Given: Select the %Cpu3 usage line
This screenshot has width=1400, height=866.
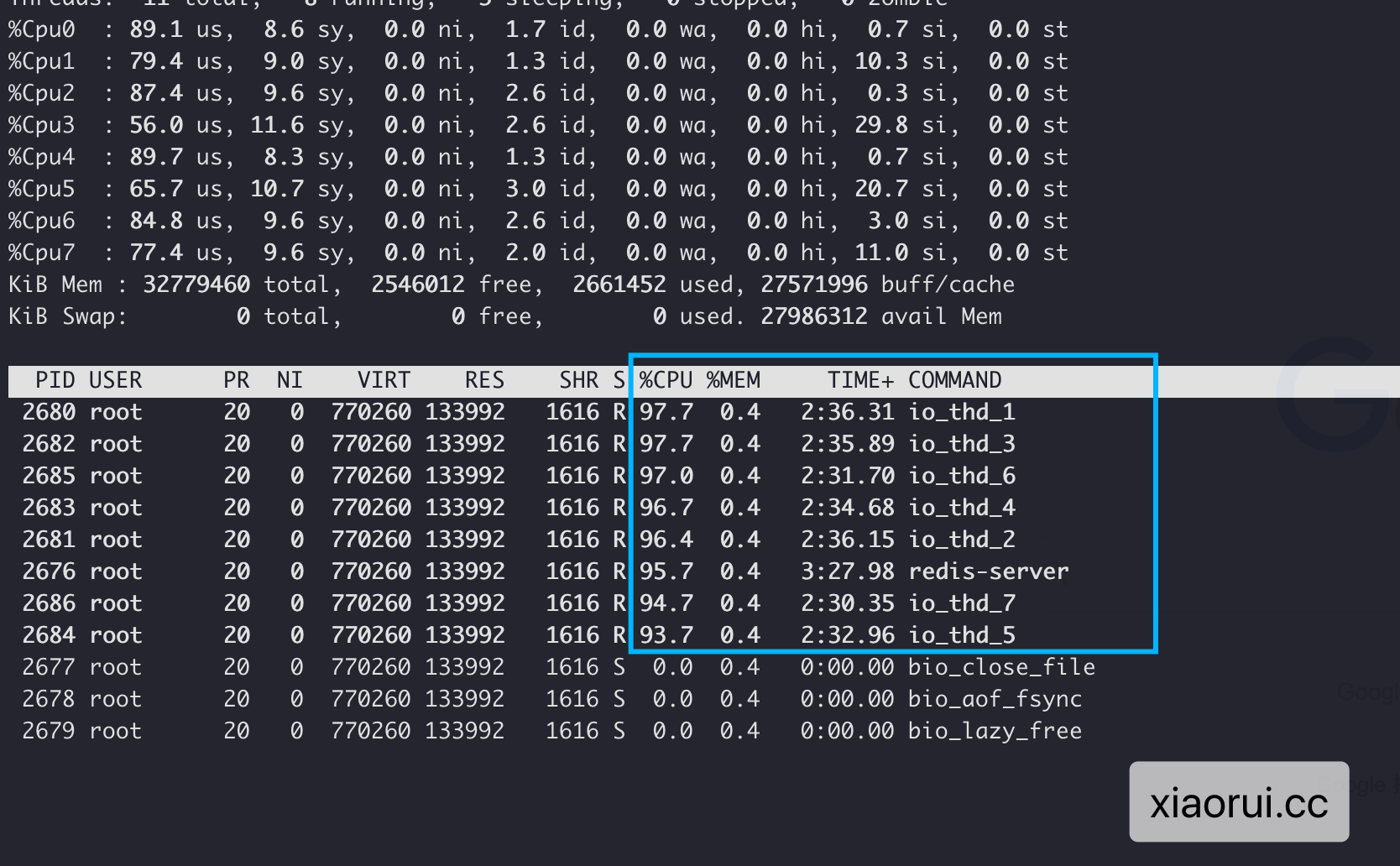Looking at the screenshot, I should 537,124.
